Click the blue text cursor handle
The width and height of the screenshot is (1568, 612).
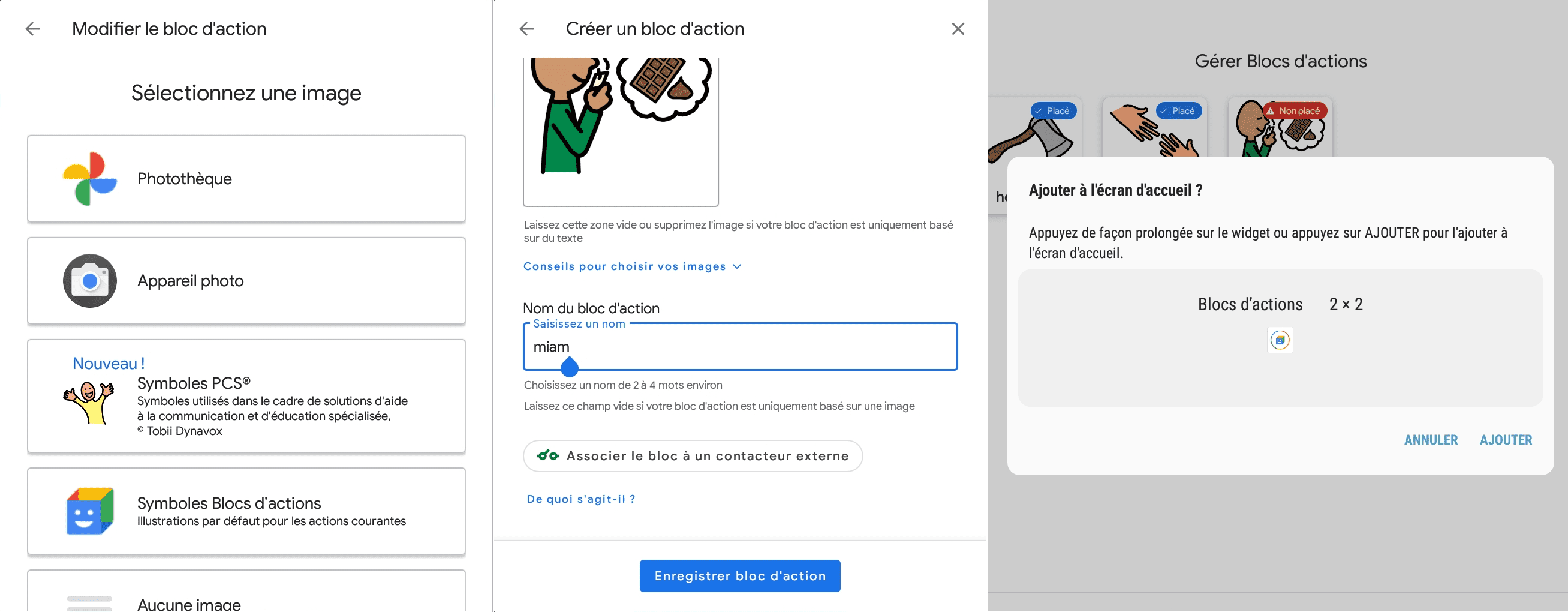(569, 367)
